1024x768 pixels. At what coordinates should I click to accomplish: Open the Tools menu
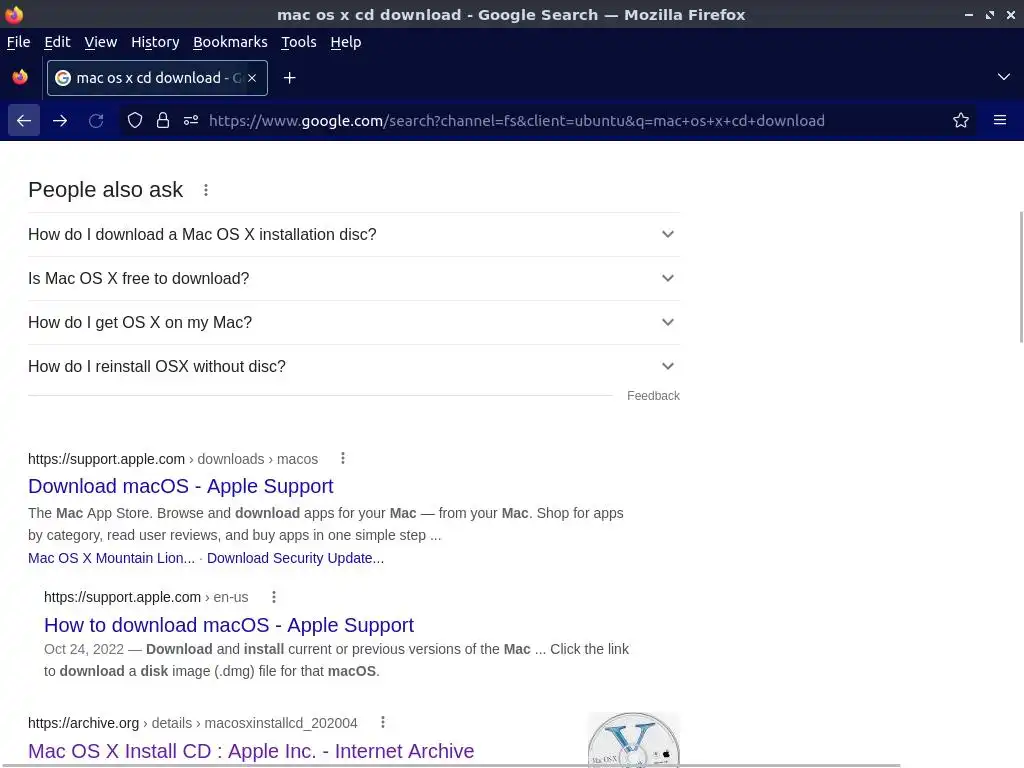[x=298, y=42]
